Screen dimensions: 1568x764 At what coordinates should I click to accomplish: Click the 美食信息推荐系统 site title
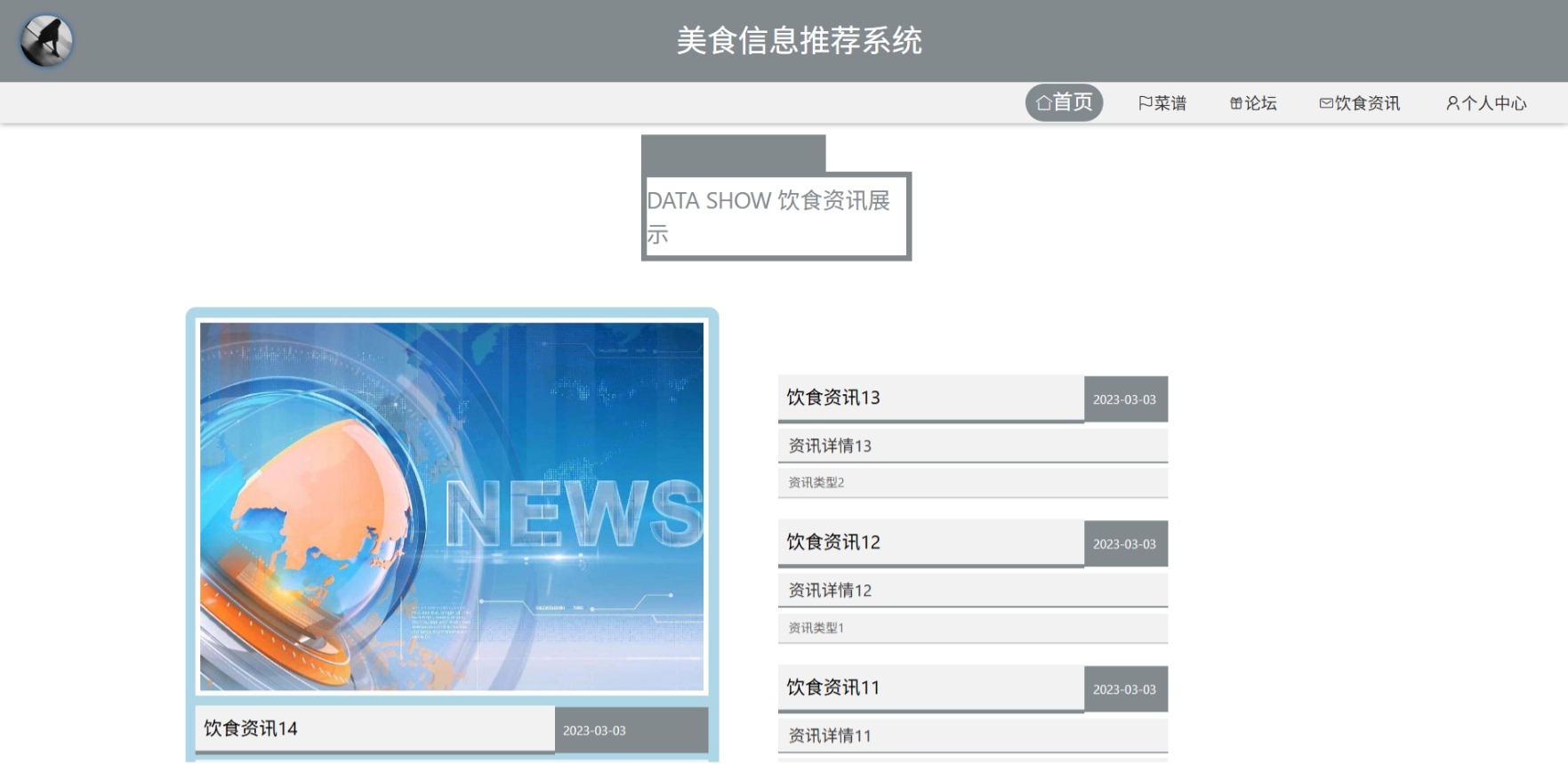(799, 41)
